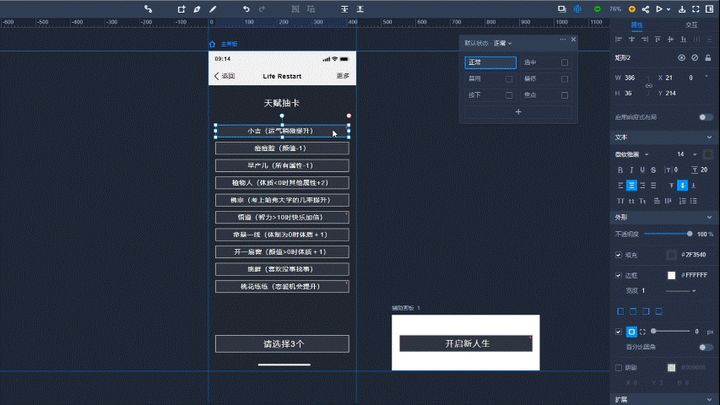Open device preview screens icon
The width and height of the screenshot is (720, 405).
562,9
